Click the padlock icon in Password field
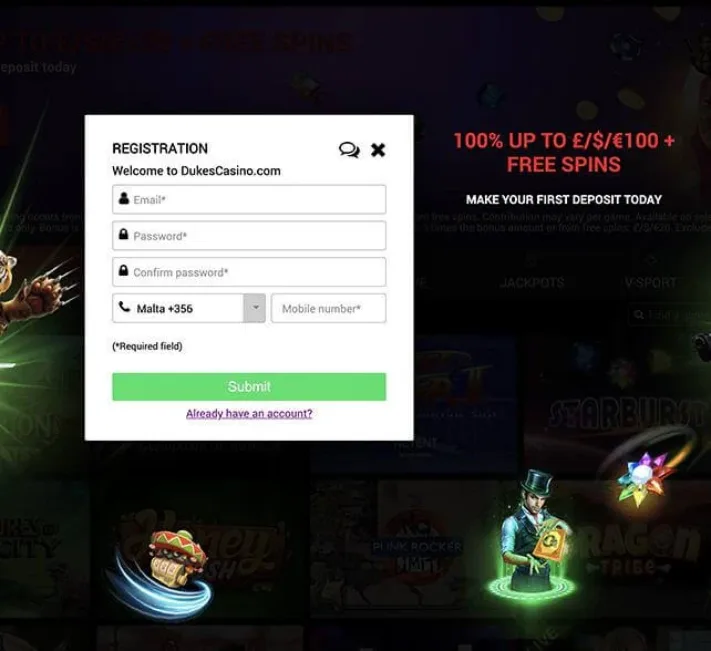Viewport: 711px width, 651px height. click(x=123, y=234)
